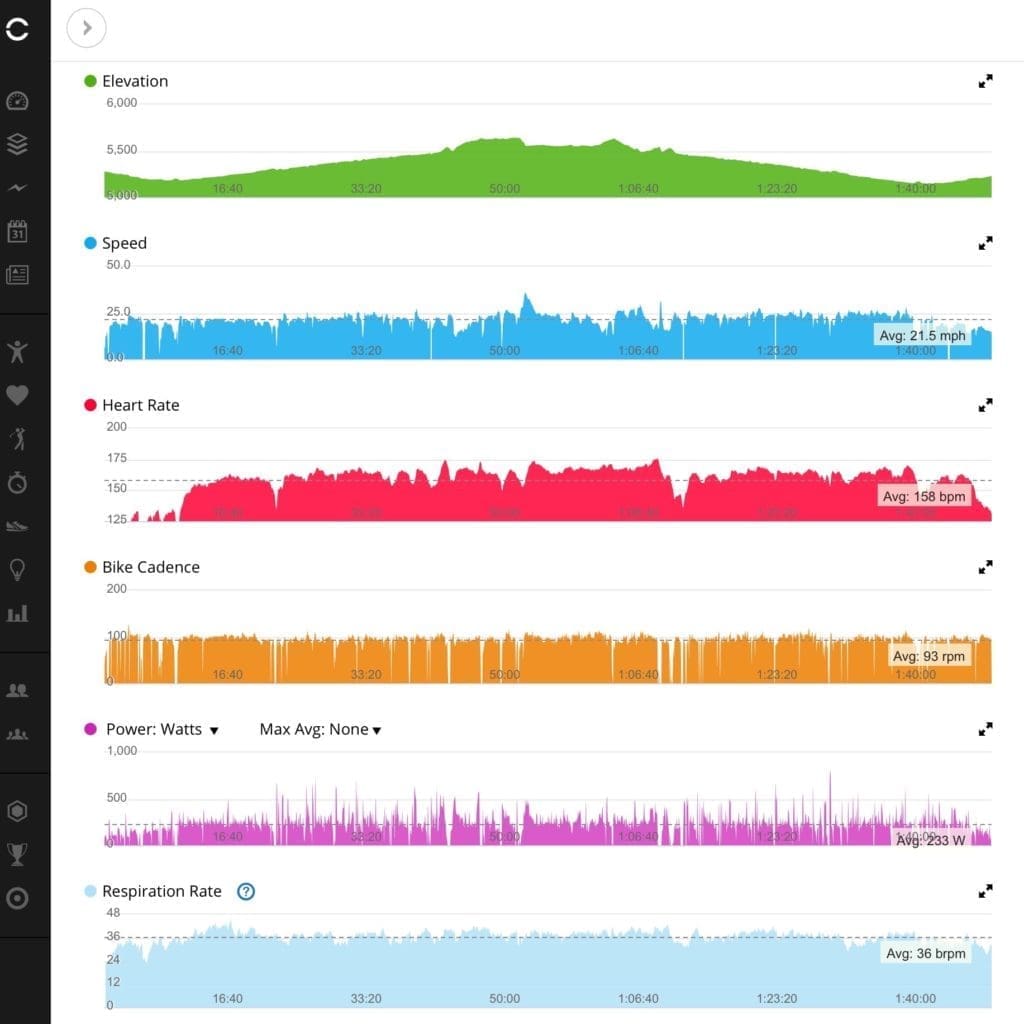Open the running shoe gear icon
The height and width of the screenshot is (1024, 1024).
(17, 526)
